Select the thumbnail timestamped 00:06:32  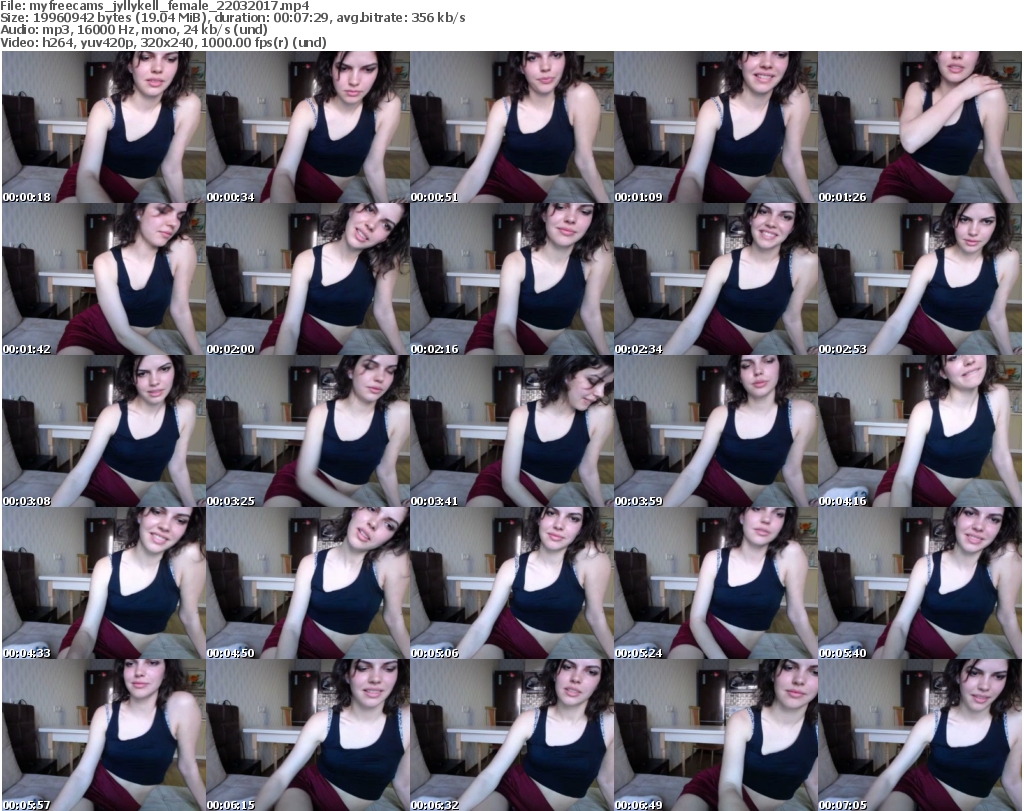512,735
